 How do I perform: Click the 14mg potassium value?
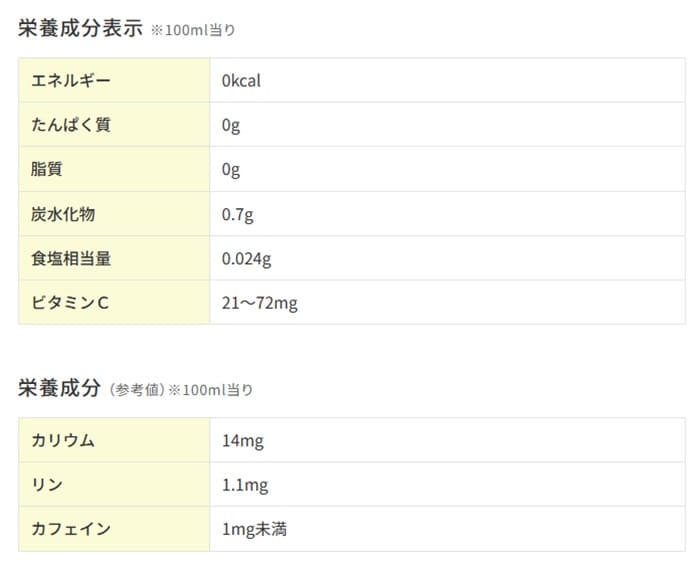pyautogui.click(x=242, y=440)
